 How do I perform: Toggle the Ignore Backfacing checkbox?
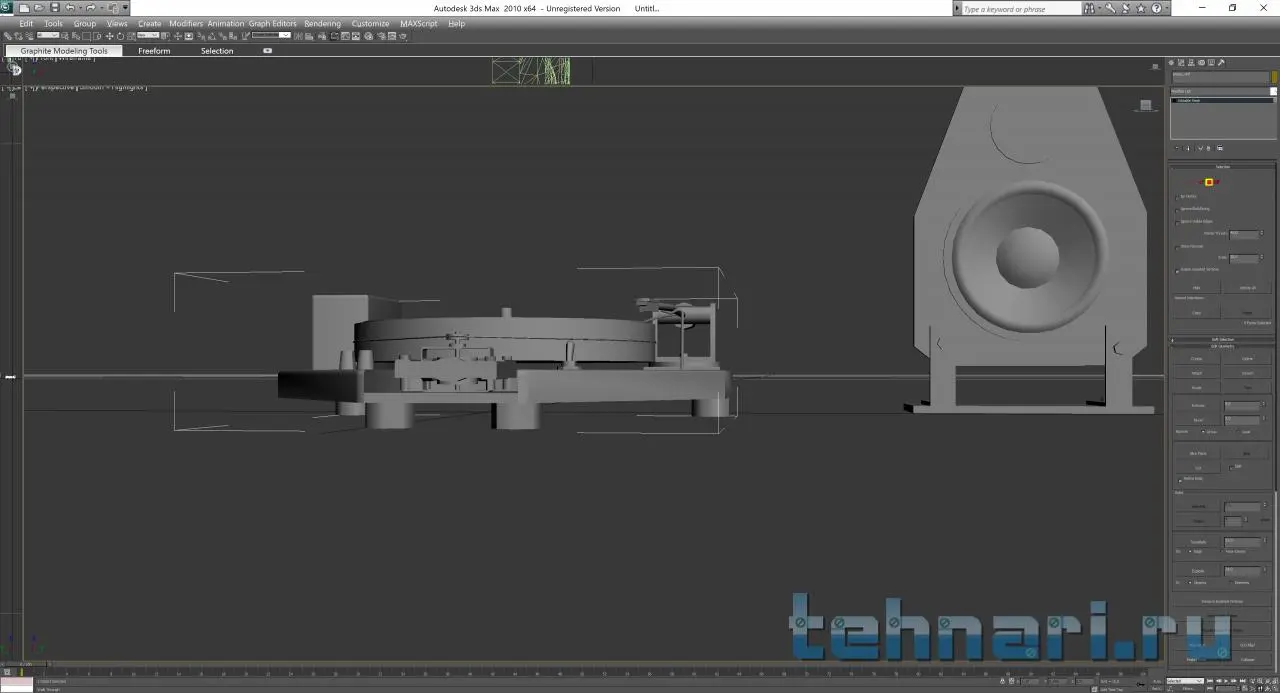[x=1177, y=209]
